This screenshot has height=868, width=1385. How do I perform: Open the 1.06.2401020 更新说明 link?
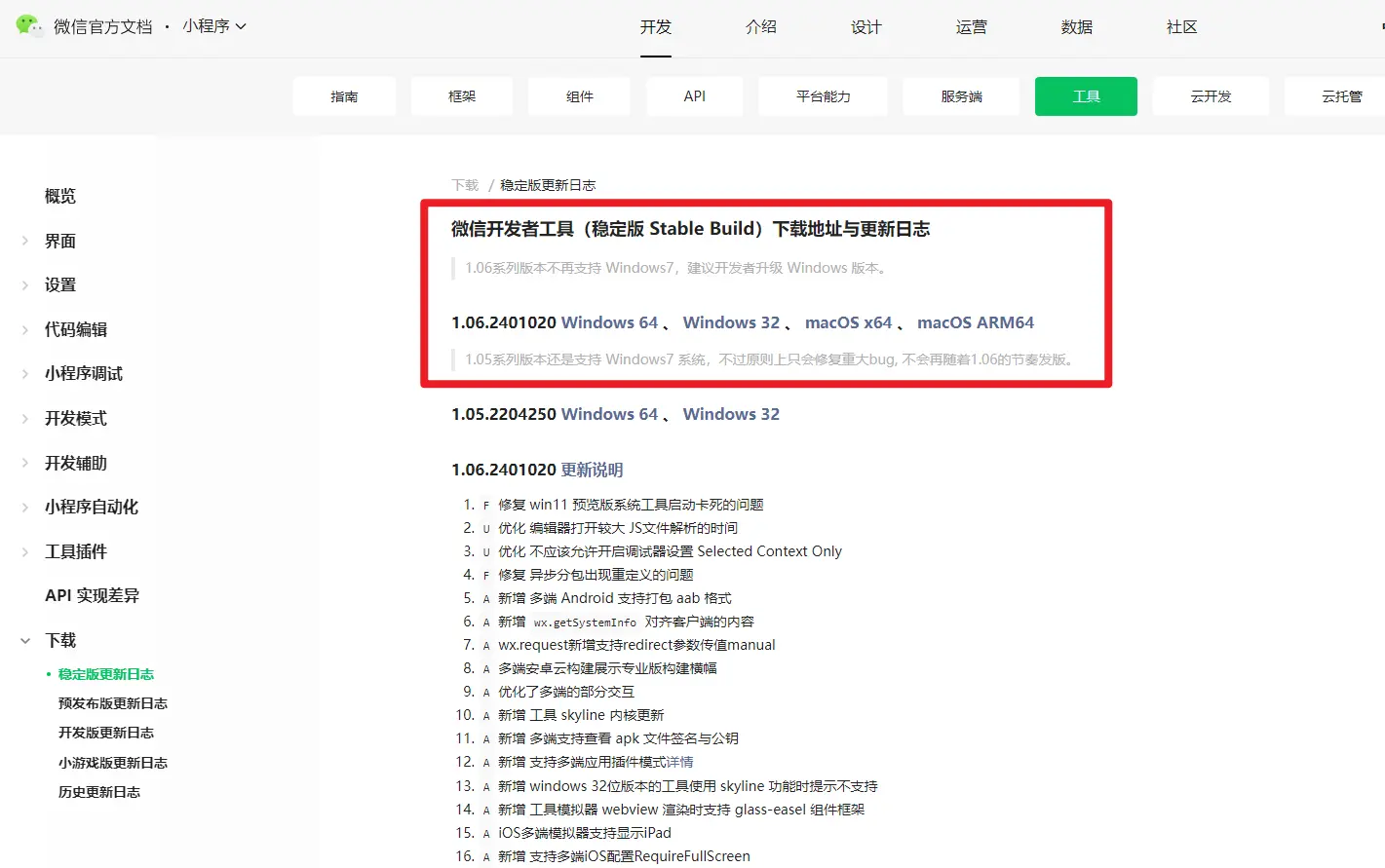pyautogui.click(x=592, y=470)
